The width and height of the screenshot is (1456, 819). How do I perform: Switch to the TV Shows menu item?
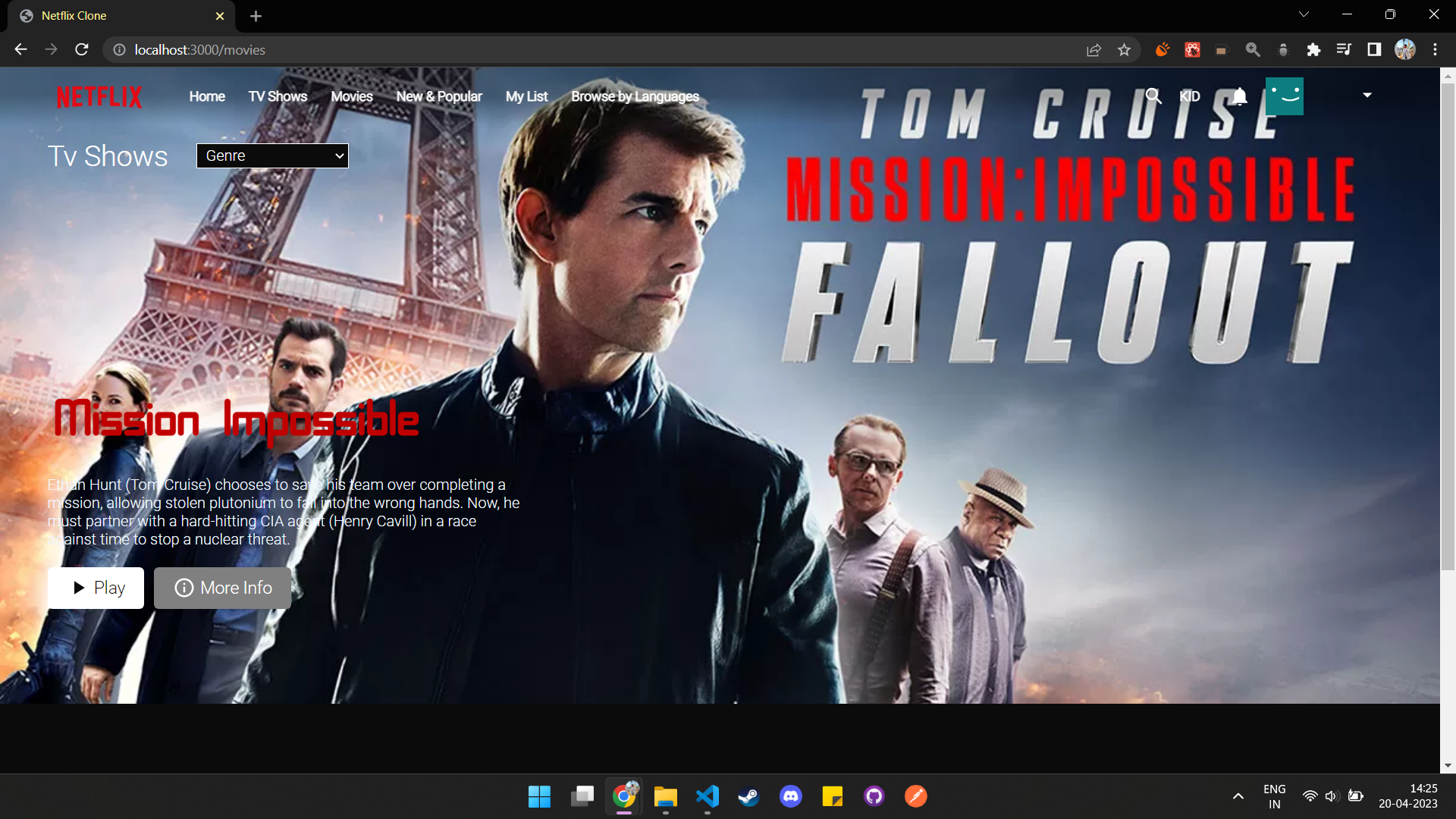(x=278, y=96)
